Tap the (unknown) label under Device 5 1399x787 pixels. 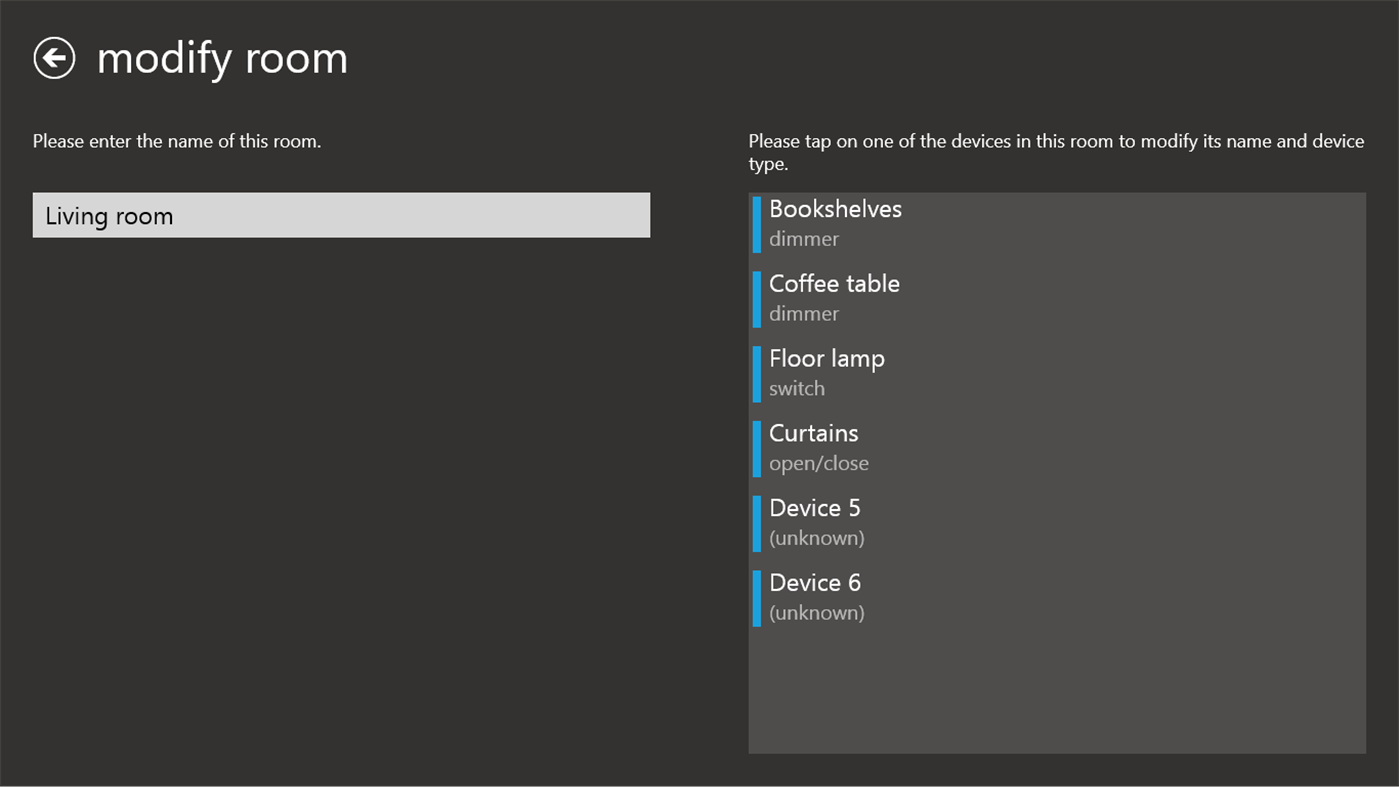[x=817, y=537]
